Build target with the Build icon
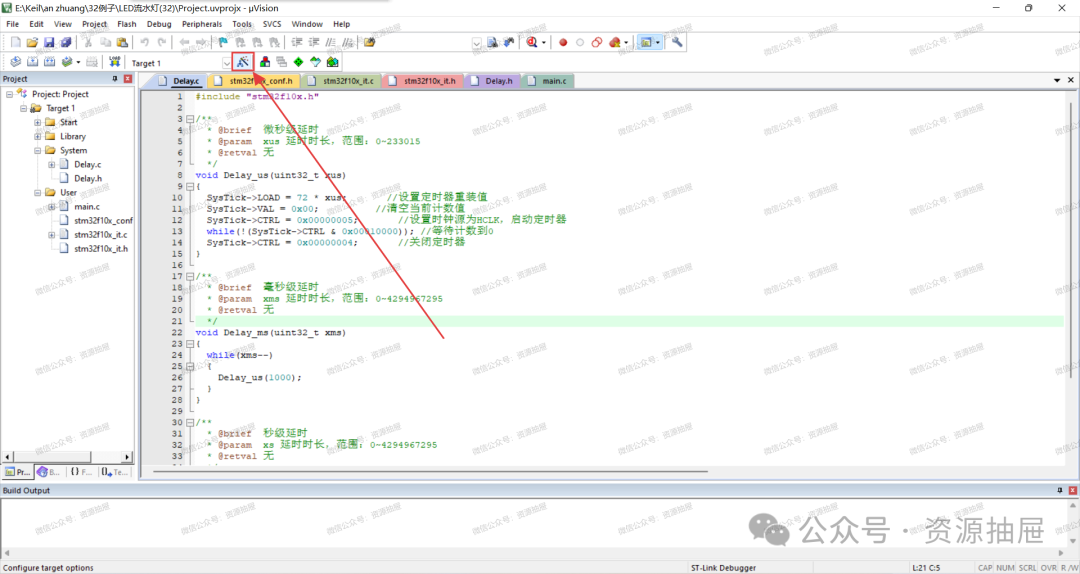 (32, 62)
